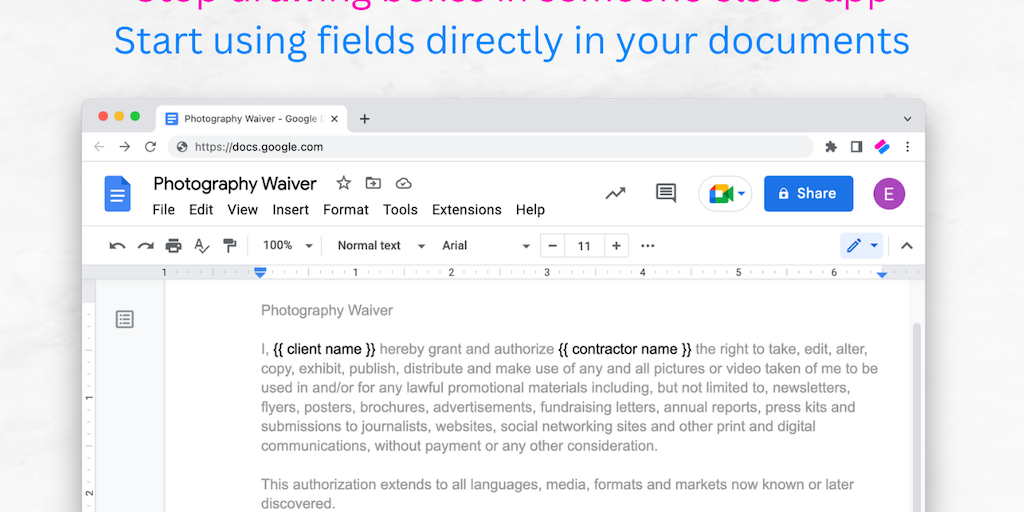Click the Google Meet camera icon
Screen dimensions: 1024x512
(720, 194)
